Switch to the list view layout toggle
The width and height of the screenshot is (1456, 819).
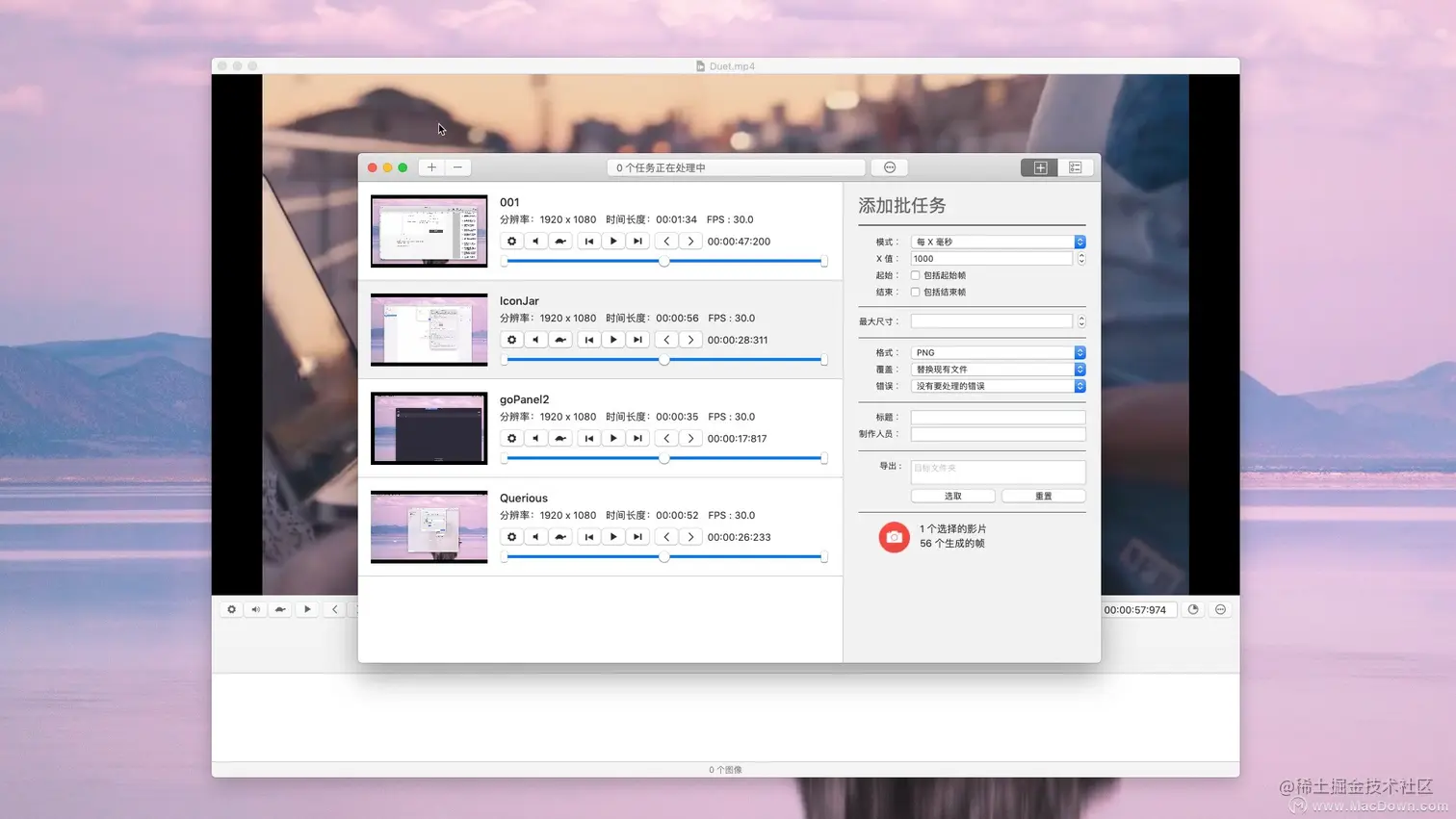coord(1076,166)
